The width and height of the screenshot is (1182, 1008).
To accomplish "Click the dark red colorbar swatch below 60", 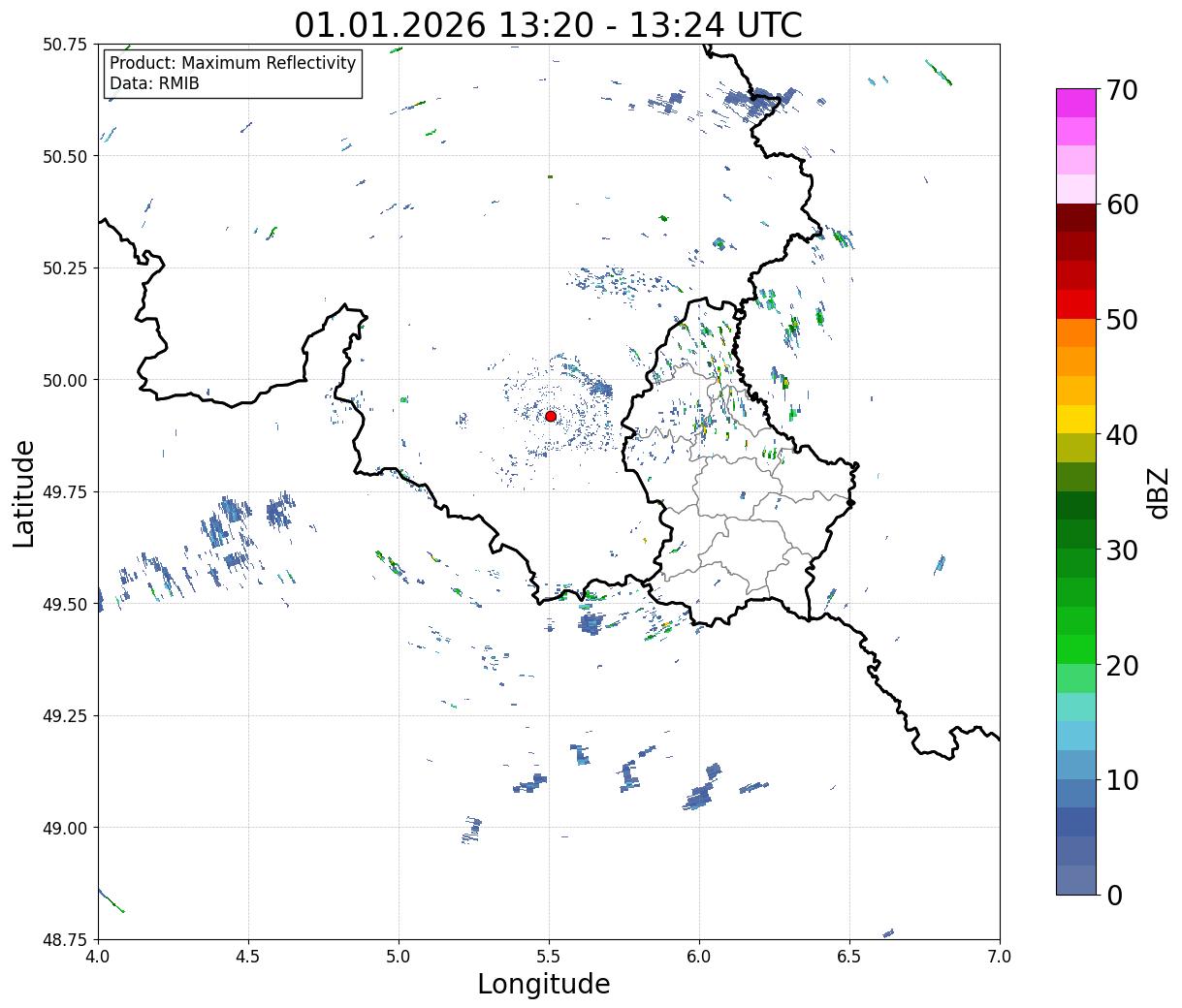I will click(x=1076, y=218).
